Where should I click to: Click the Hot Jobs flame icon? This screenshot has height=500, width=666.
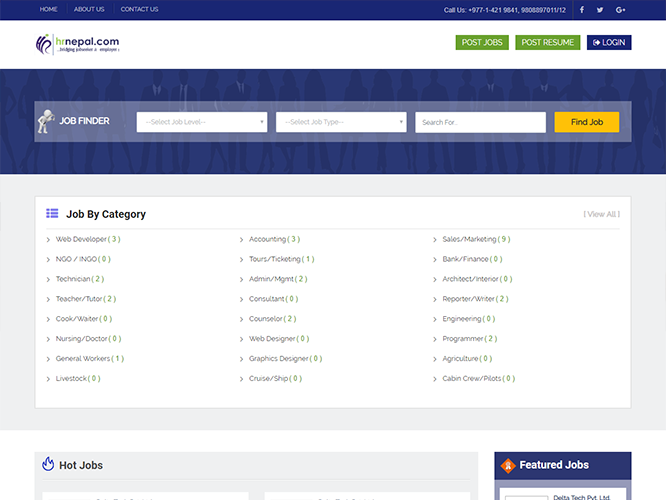48,464
